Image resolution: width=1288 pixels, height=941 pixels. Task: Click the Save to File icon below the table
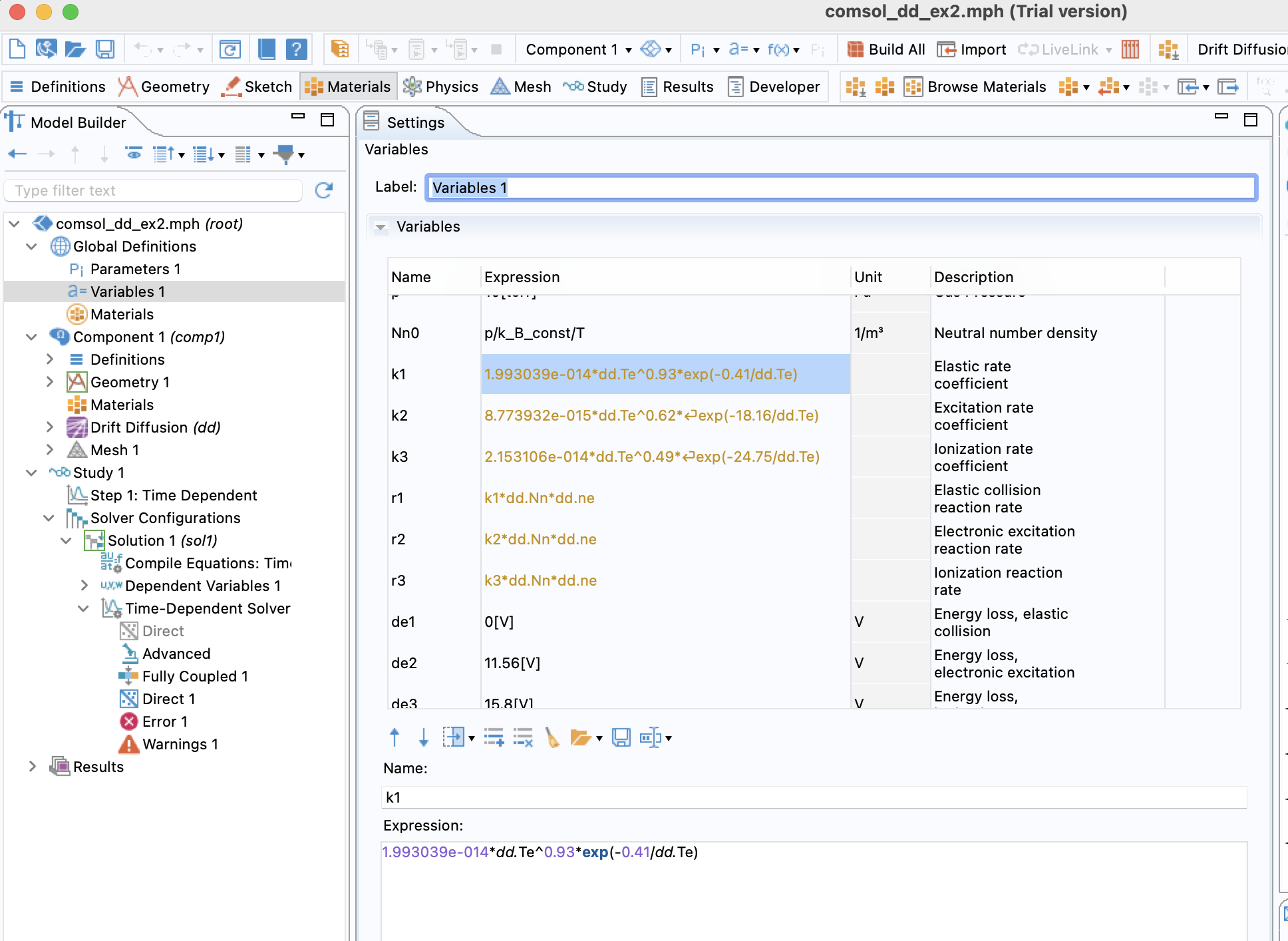pyautogui.click(x=621, y=737)
